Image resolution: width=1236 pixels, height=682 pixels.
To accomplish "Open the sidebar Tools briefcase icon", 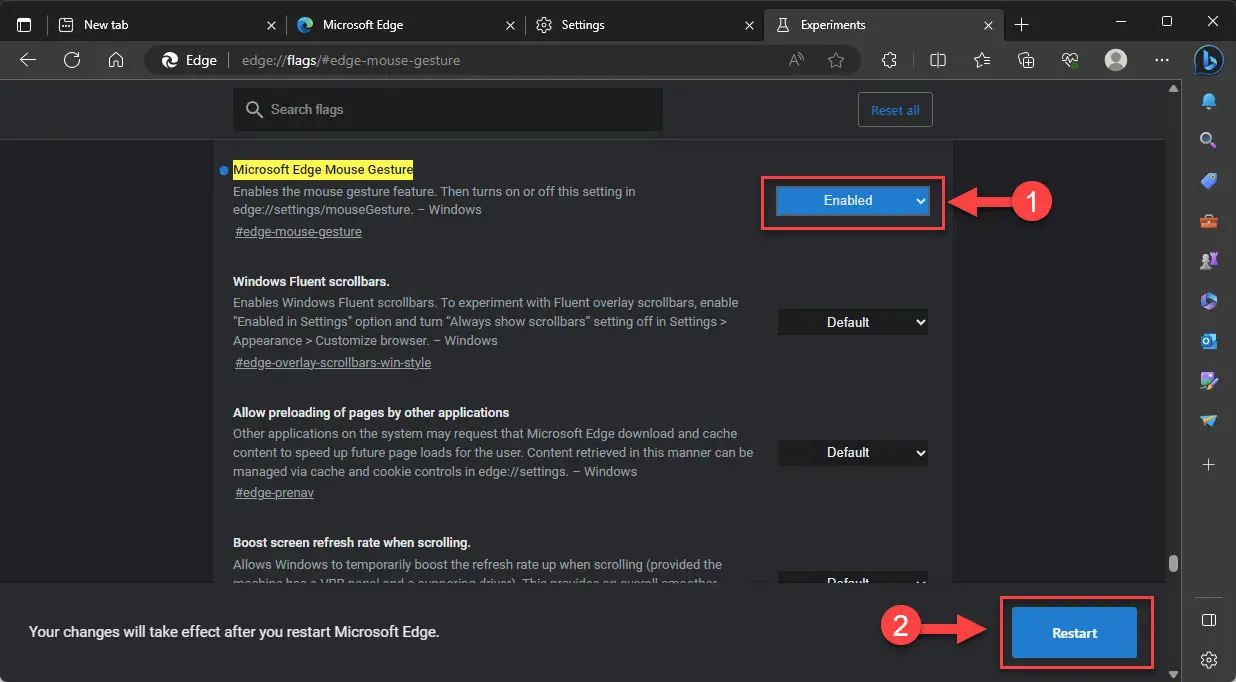I will click(x=1209, y=221).
